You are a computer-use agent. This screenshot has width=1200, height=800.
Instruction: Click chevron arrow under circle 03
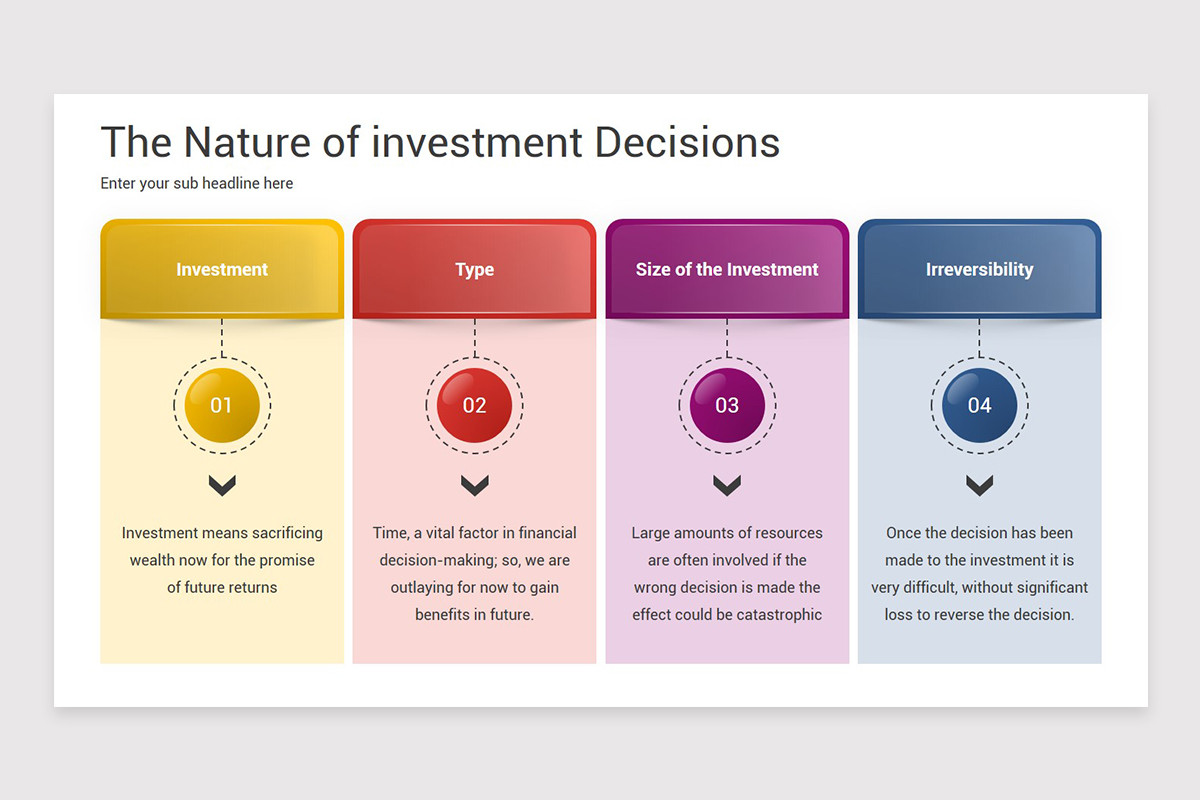coord(727,486)
